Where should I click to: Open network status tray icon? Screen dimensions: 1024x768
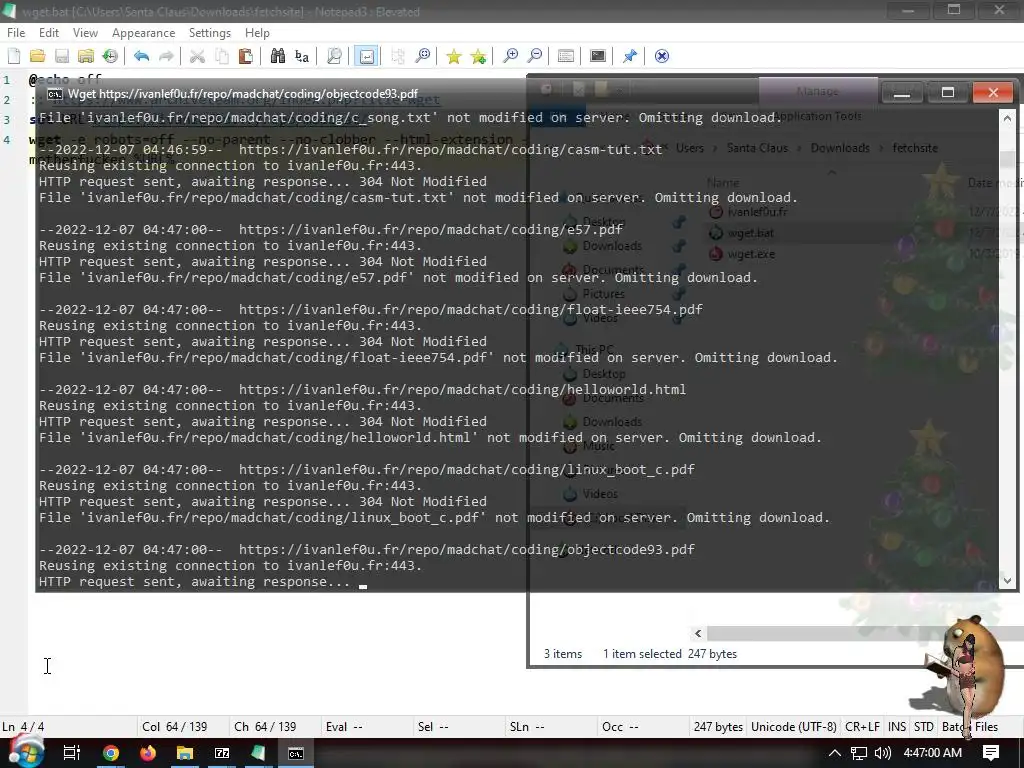click(859, 753)
